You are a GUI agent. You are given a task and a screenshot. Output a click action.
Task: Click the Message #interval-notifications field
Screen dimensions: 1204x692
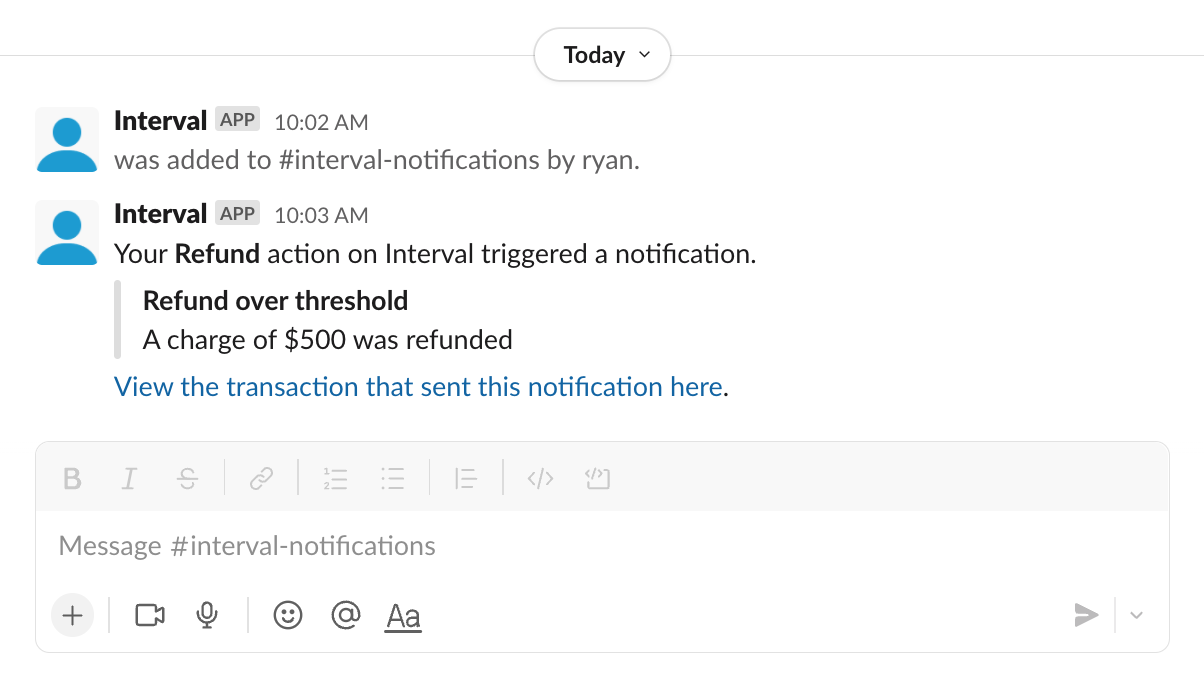click(600, 546)
